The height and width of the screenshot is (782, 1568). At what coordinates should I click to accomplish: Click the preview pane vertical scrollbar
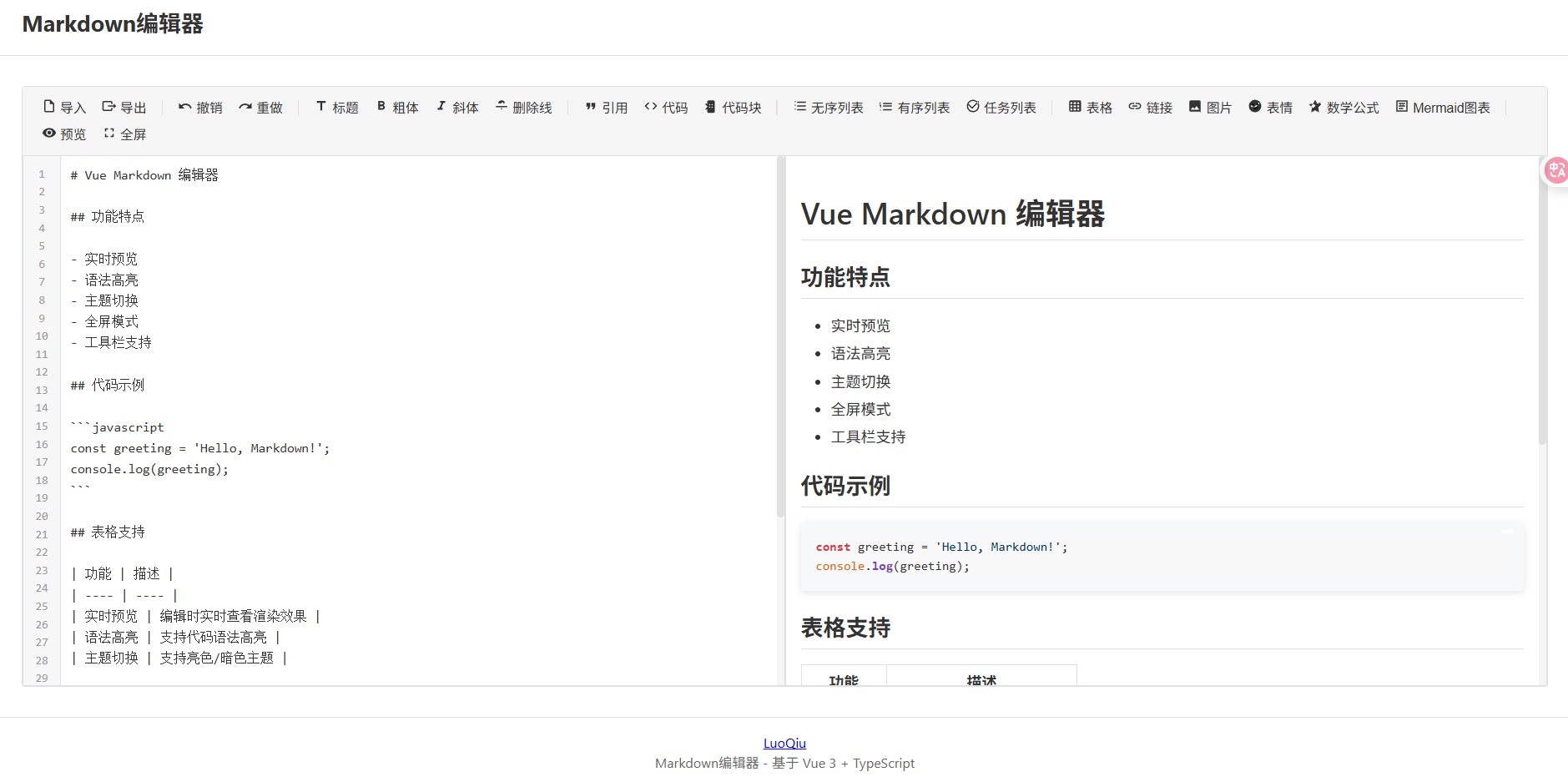(x=1542, y=300)
